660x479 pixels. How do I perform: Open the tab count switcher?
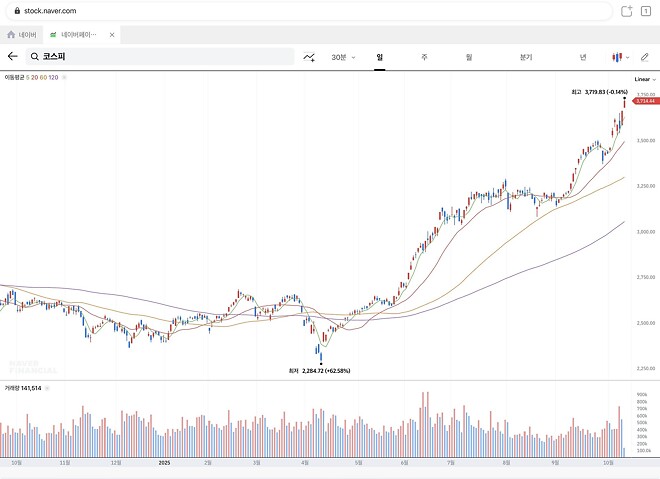click(x=646, y=11)
